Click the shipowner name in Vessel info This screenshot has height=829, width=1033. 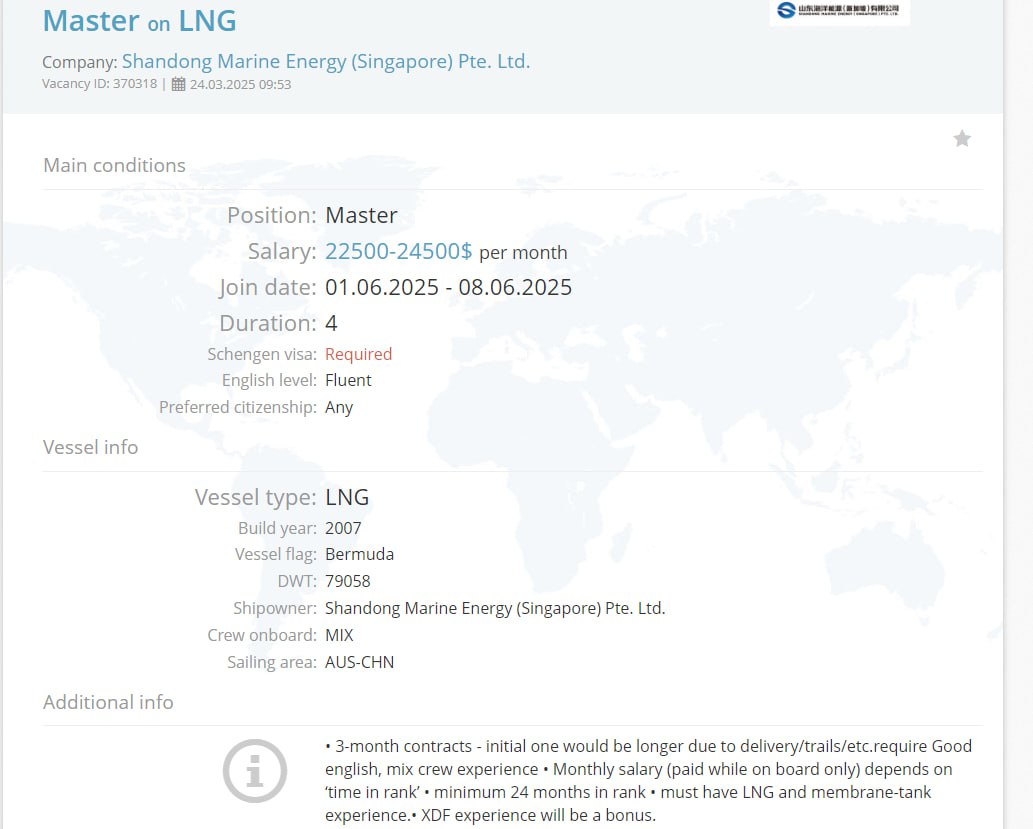click(495, 608)
